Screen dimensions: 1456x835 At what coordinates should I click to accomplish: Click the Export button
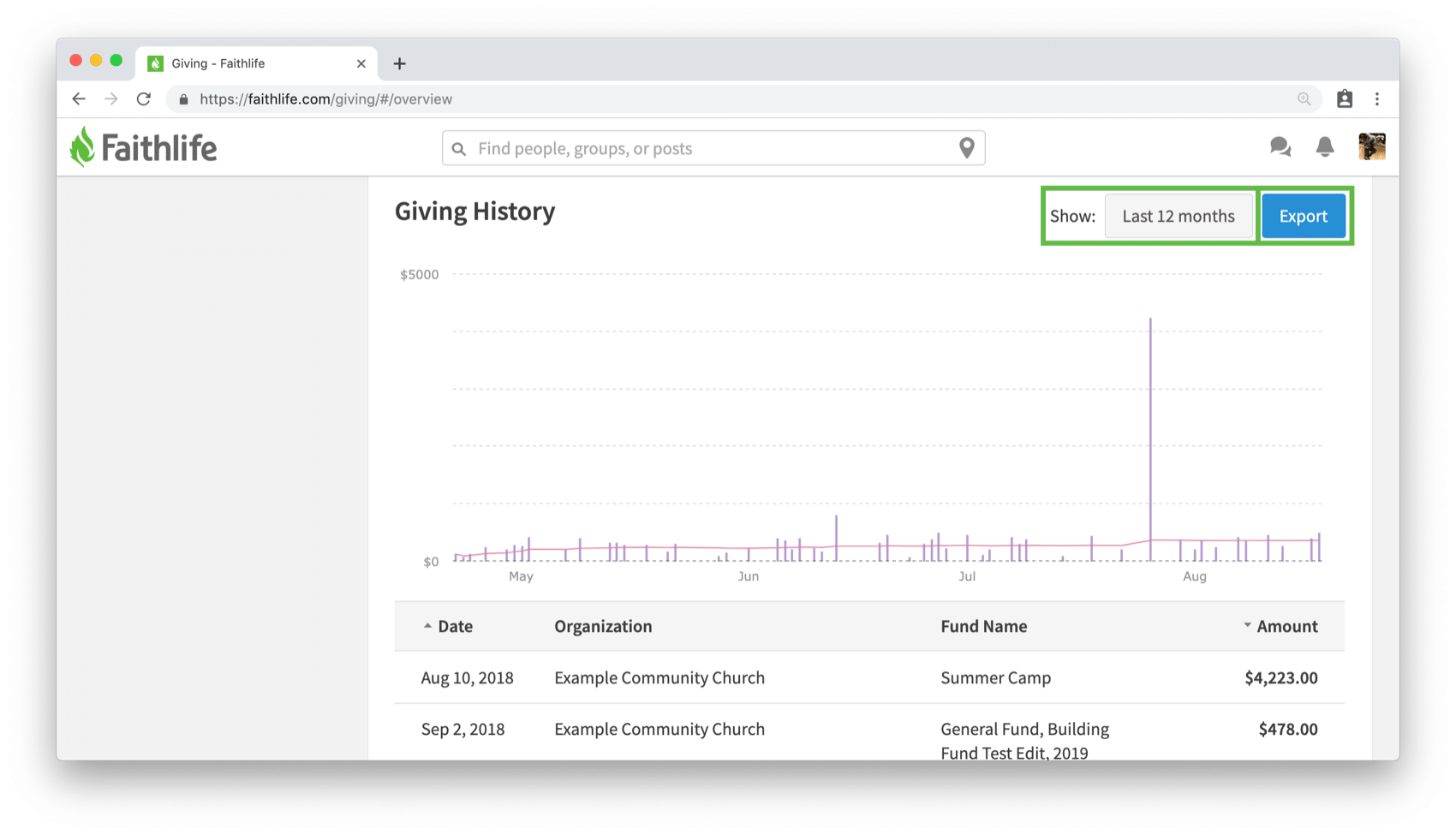[x=1304, y=216]
